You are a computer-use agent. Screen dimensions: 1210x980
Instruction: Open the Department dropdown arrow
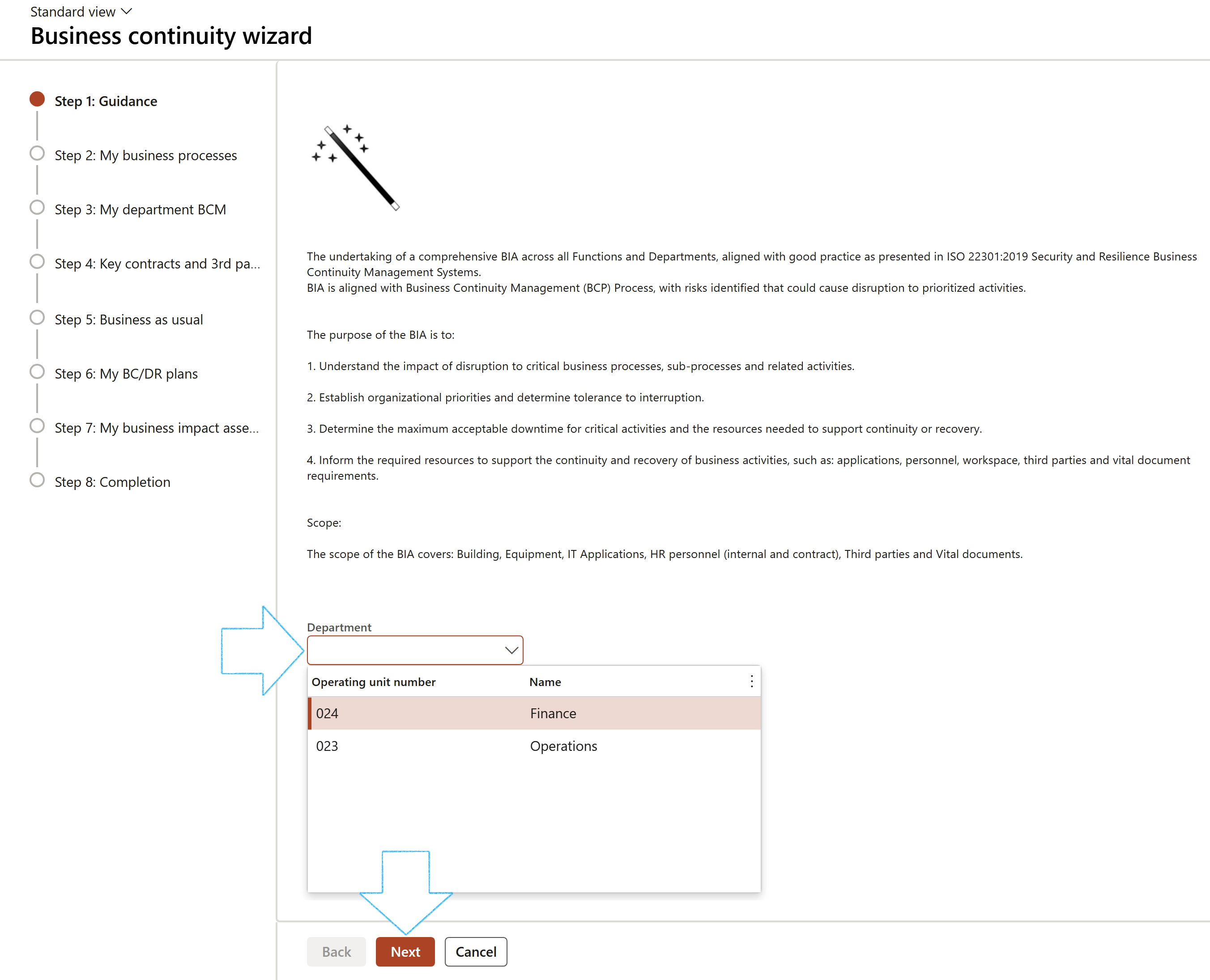511,650
